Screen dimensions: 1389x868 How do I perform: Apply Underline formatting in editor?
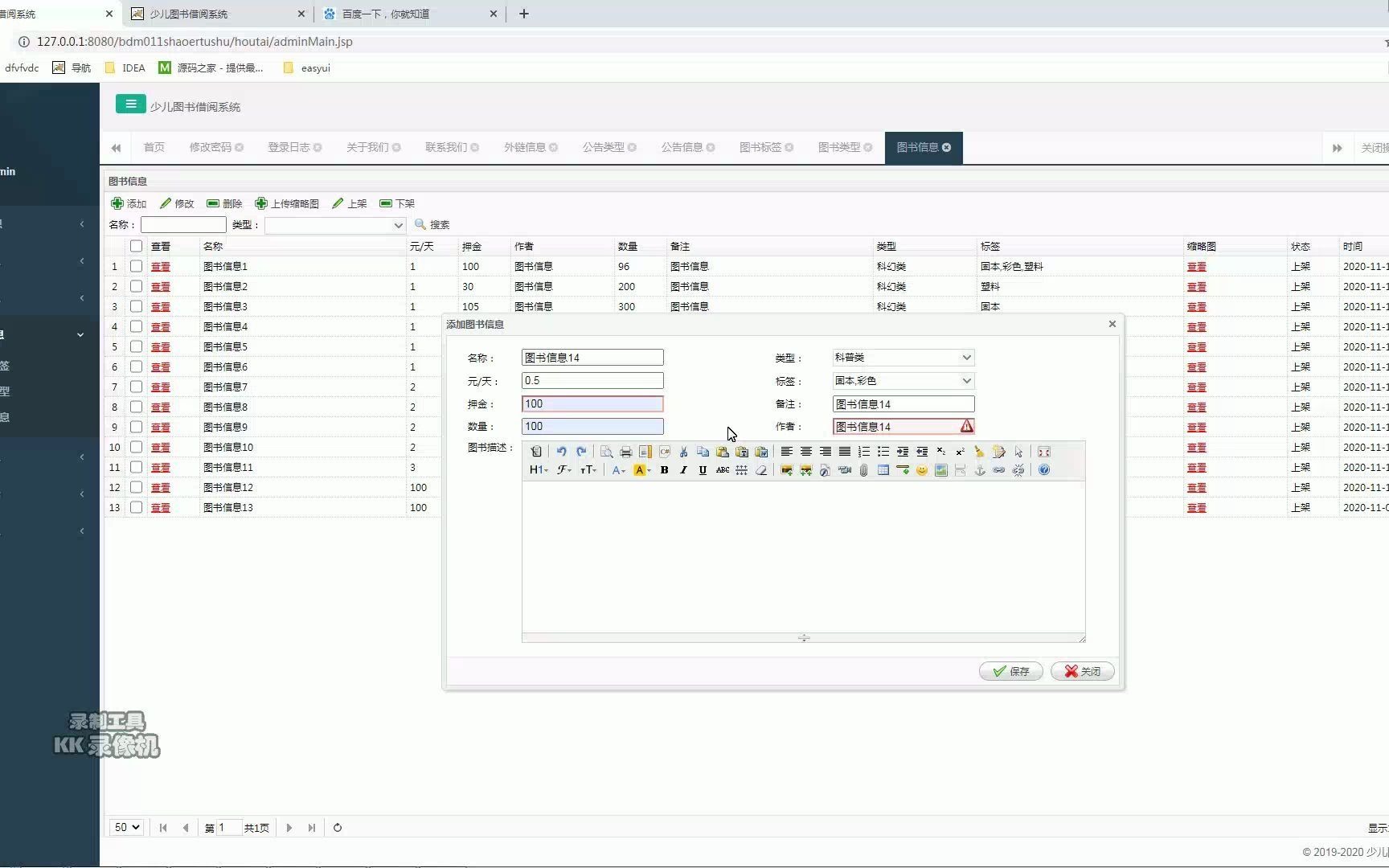703,470
